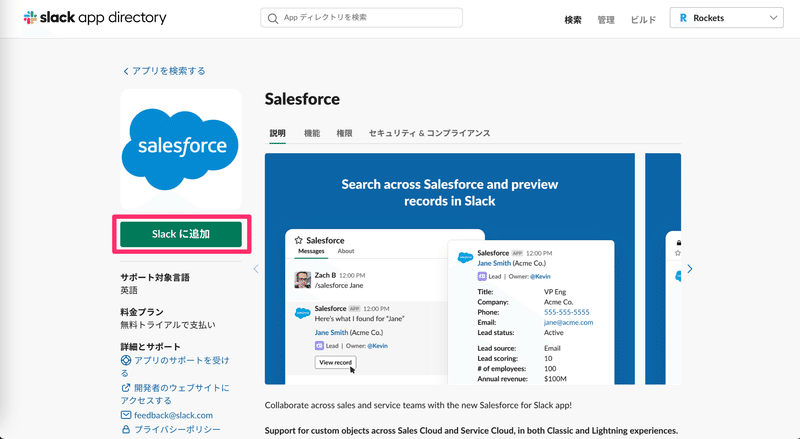Click the envelope mail icon
The height and width of the screenshot is (439, 800).
tap(126, 415)
